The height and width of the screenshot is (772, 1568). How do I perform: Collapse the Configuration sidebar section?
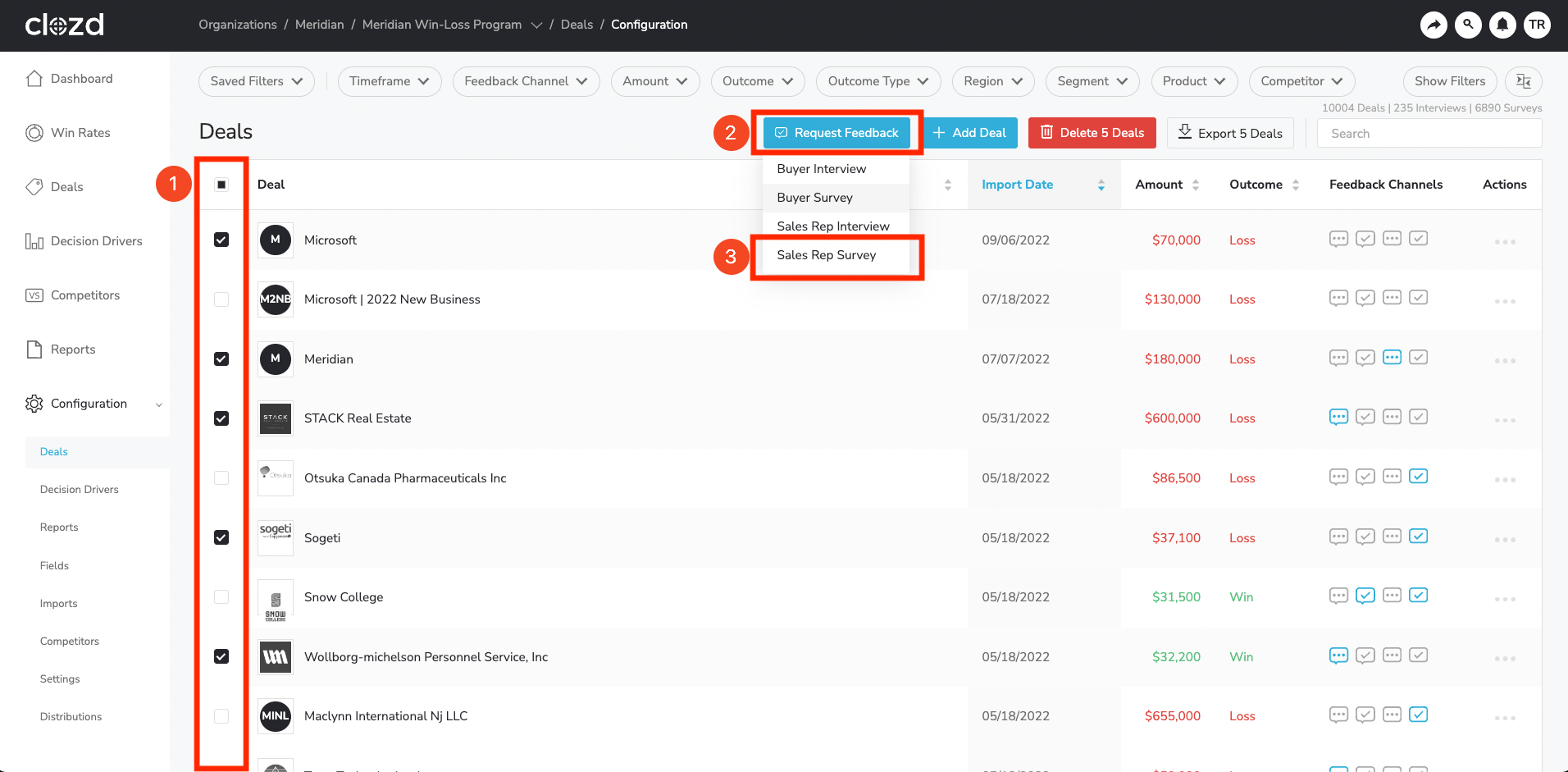click(159, 404)
